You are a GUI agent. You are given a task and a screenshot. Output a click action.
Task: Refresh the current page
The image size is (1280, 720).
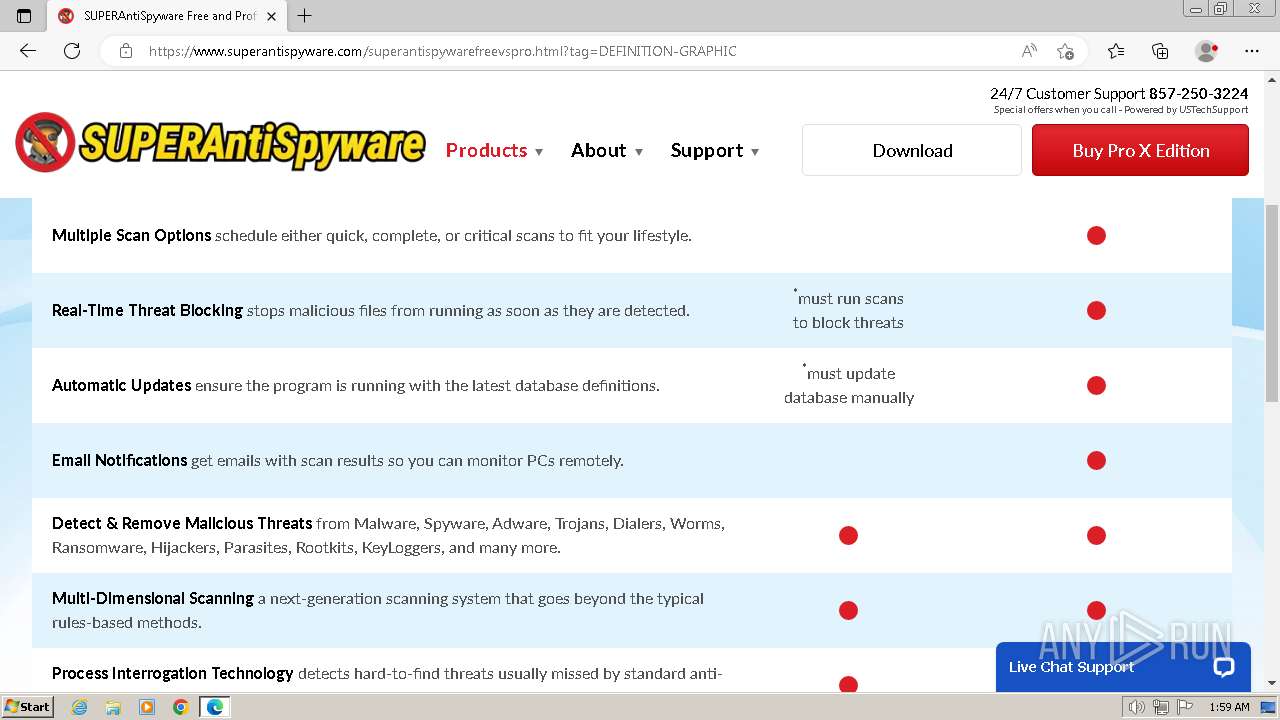tap(72, 51)
